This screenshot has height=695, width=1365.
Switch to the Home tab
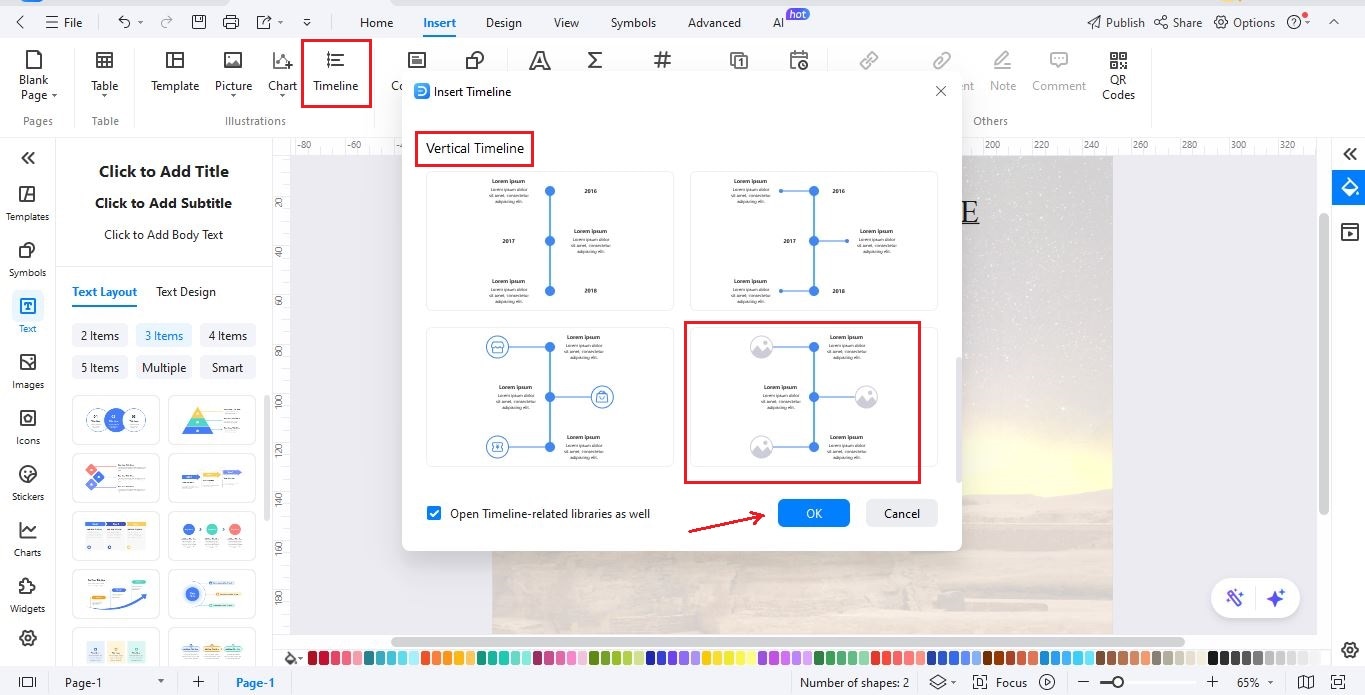(376, 22)
